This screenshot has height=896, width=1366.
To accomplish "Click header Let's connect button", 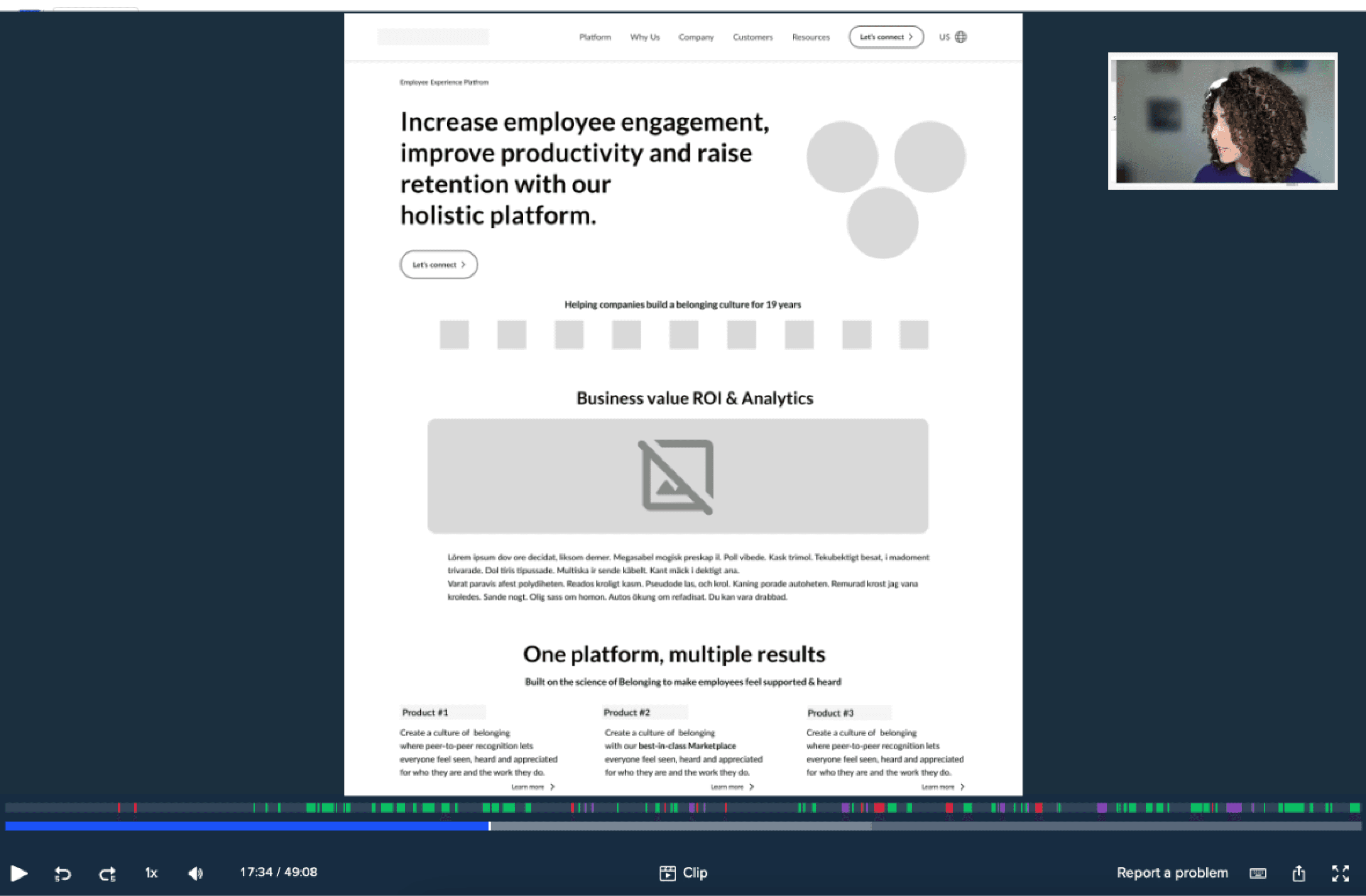I will pos(886,37).
